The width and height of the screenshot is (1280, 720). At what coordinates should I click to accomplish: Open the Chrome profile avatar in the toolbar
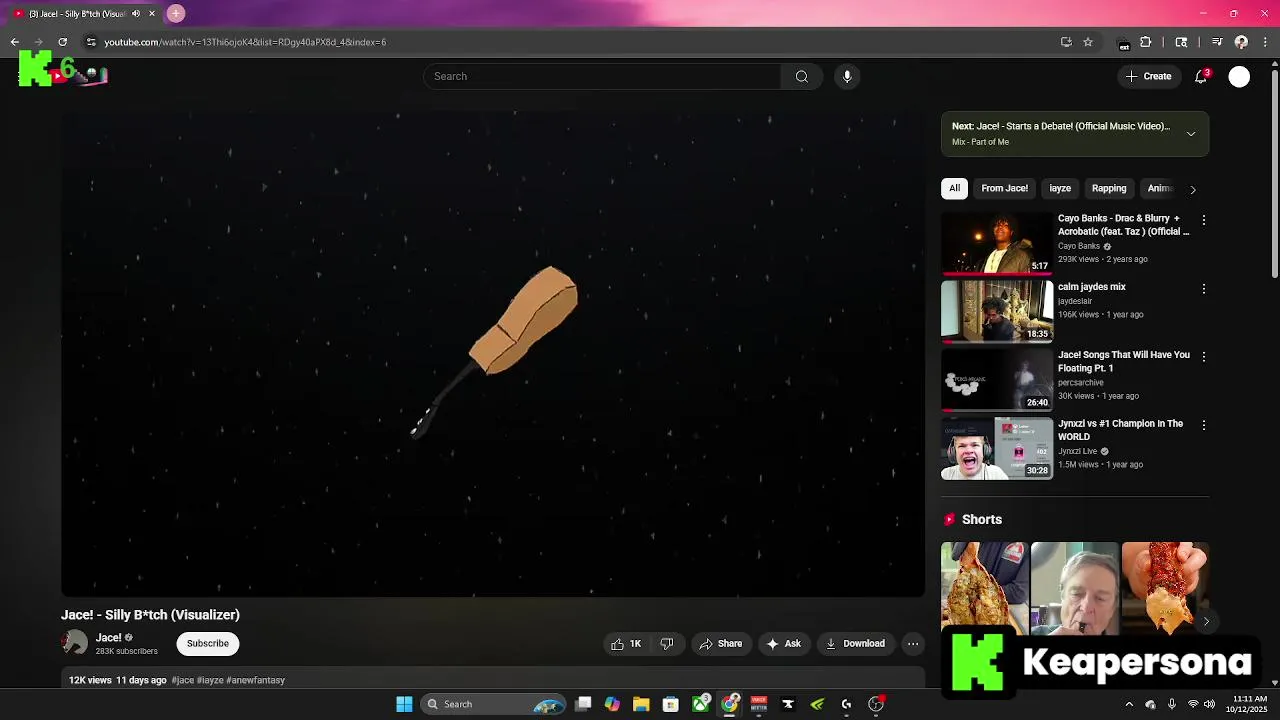coord(1241,42)
